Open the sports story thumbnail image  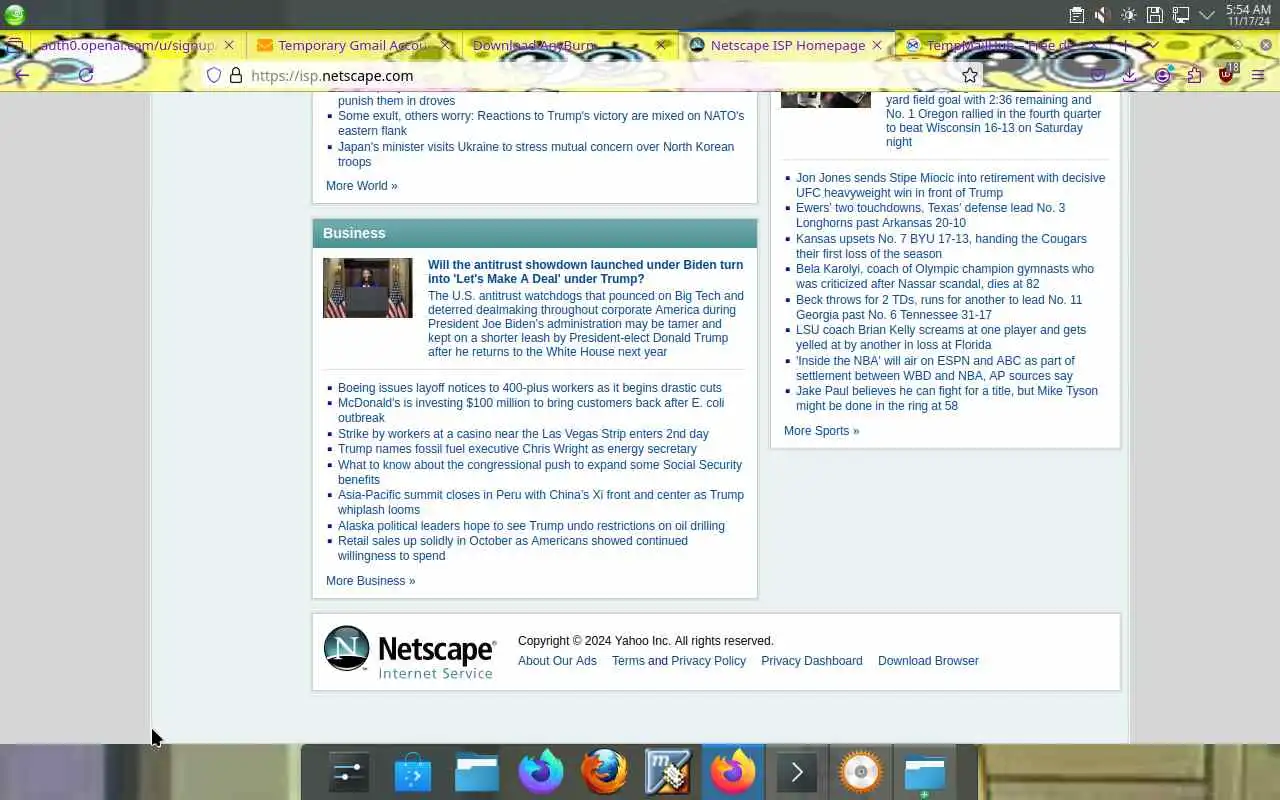pyautogui.click(x=825, y=100)
